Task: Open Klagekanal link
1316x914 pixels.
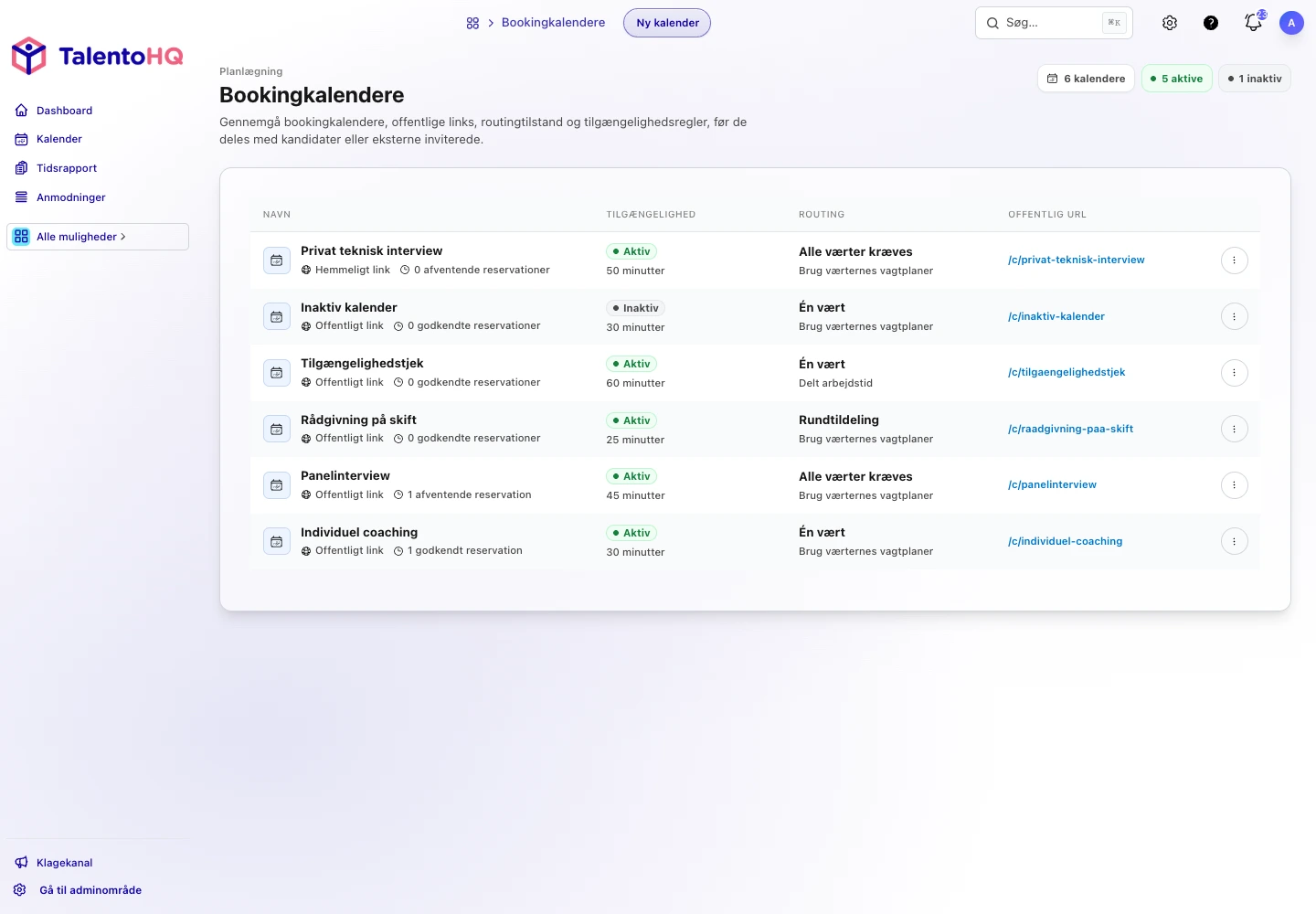Action: 64,863
